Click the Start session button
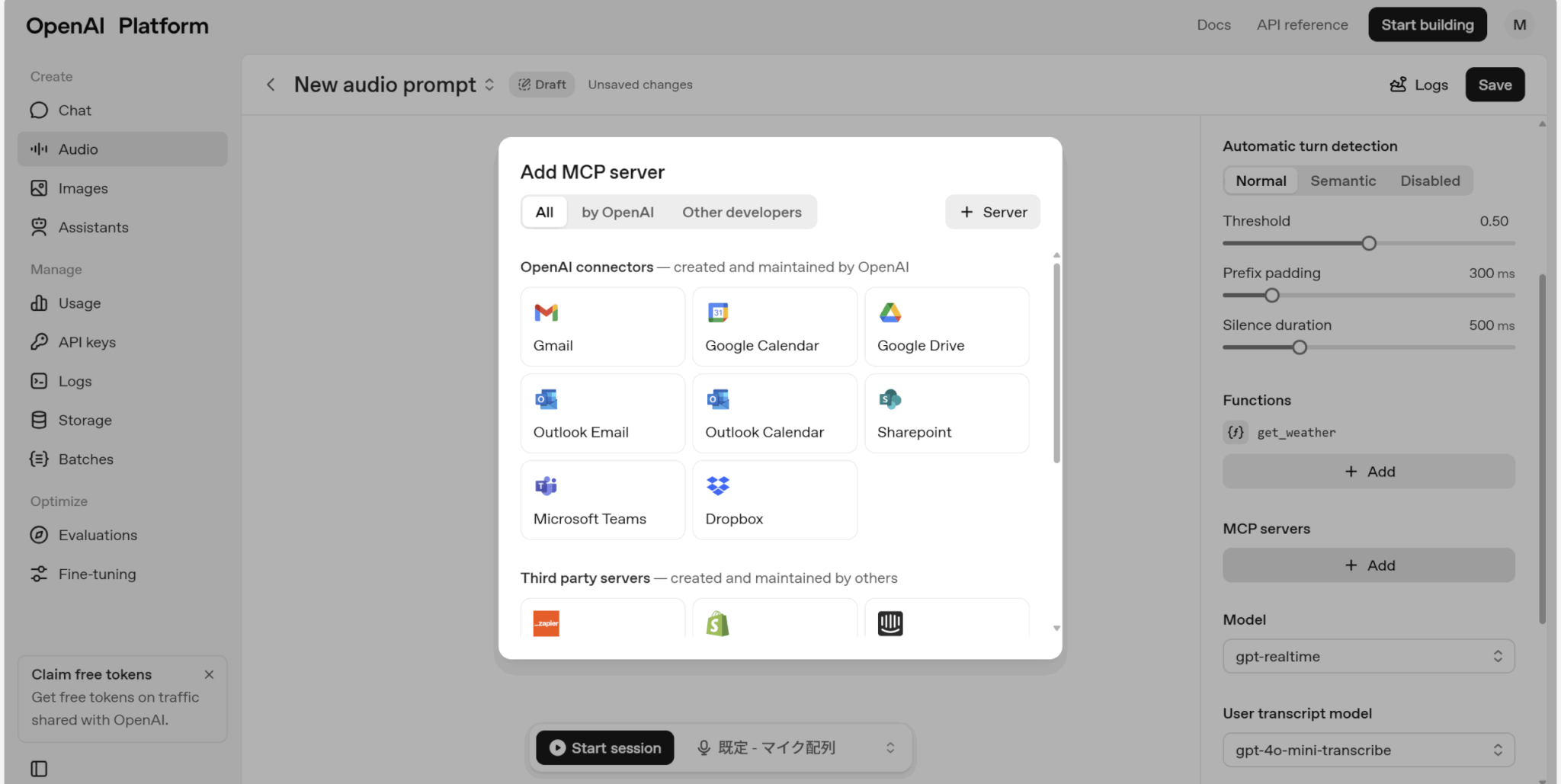This screenshot has height=784, width=1561. click(605, 748)
